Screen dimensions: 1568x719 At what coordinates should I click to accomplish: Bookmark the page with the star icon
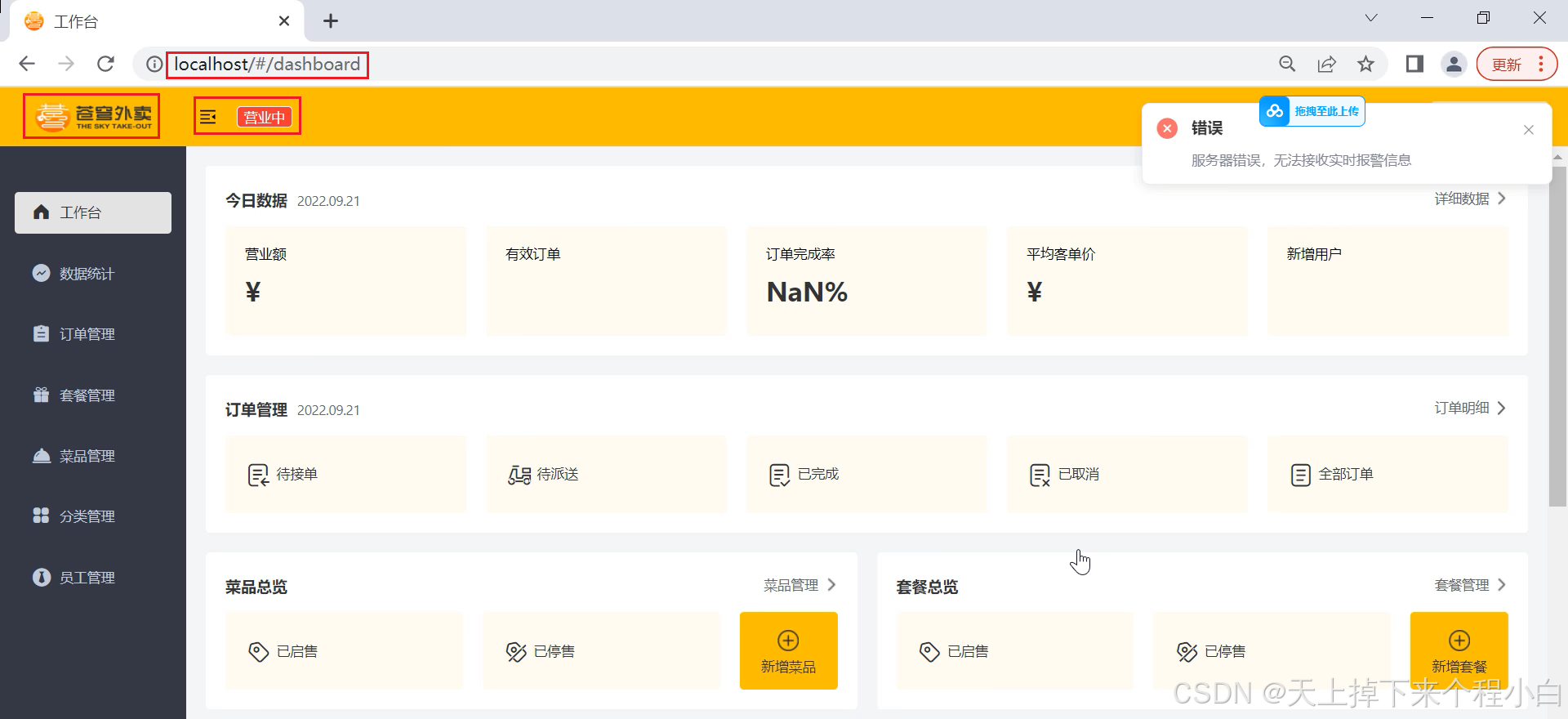[x=1365, y=64]
